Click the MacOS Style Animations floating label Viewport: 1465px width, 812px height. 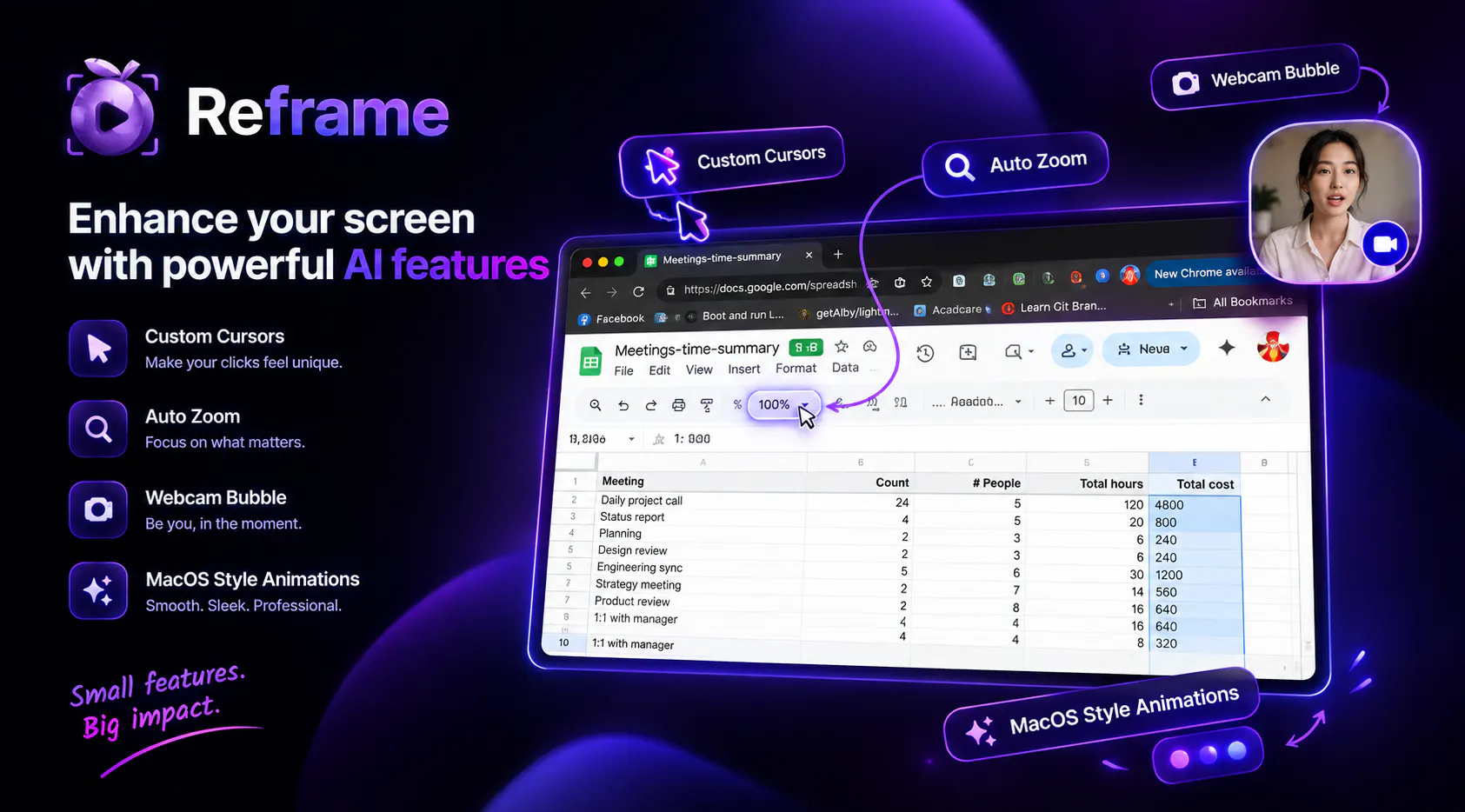(x=1102, y=715)
